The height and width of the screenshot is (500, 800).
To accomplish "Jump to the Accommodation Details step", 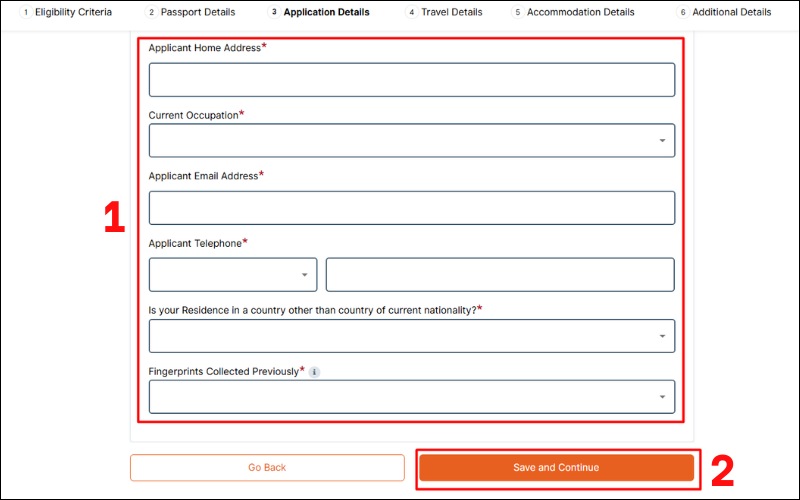I will coord(580,13).
